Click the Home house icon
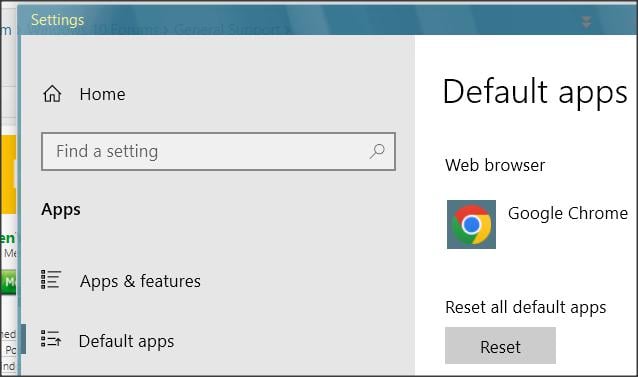This screenshot has height=377, width=638. 52,94
